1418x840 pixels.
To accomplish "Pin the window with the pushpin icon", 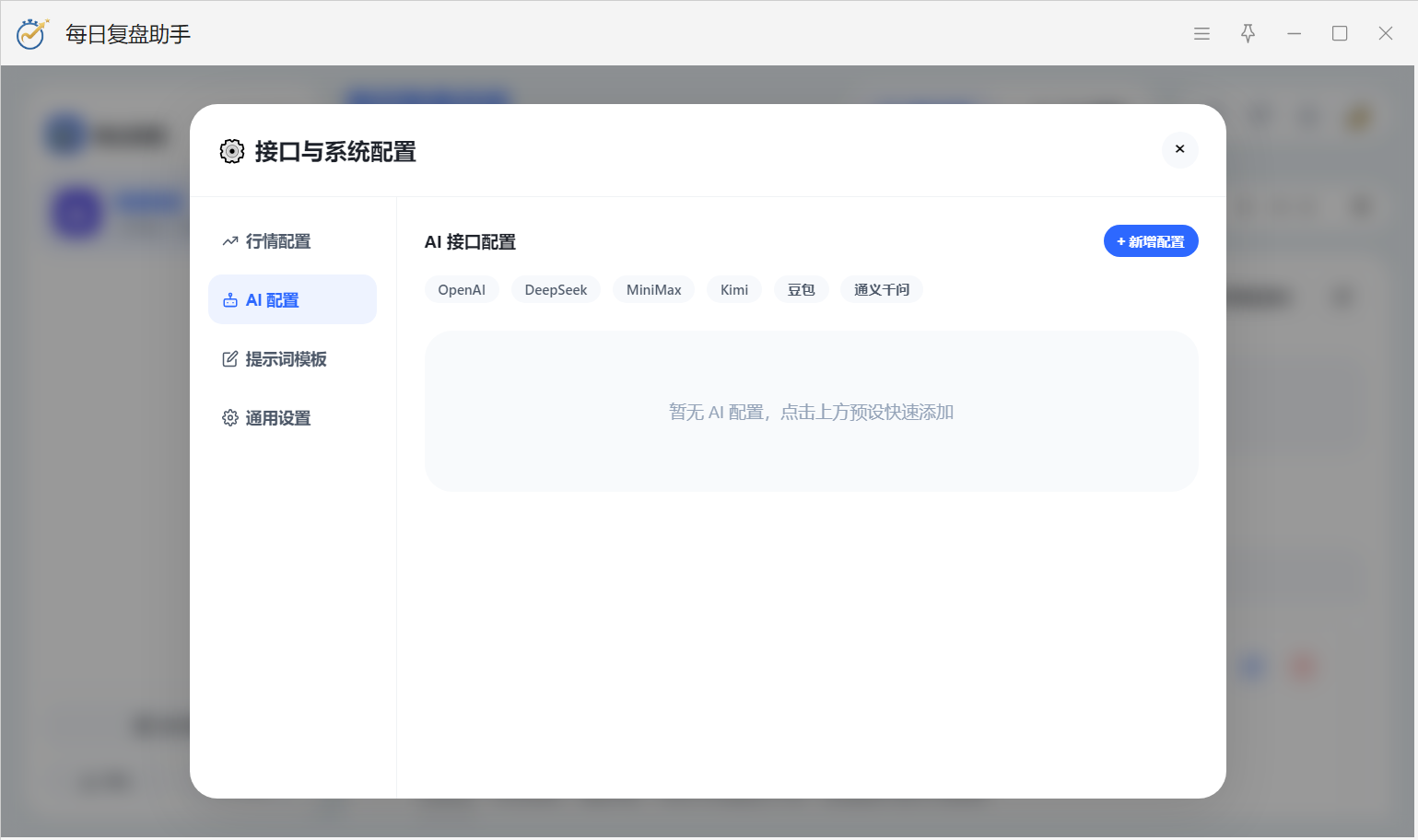I will [x=1248, y=34].
